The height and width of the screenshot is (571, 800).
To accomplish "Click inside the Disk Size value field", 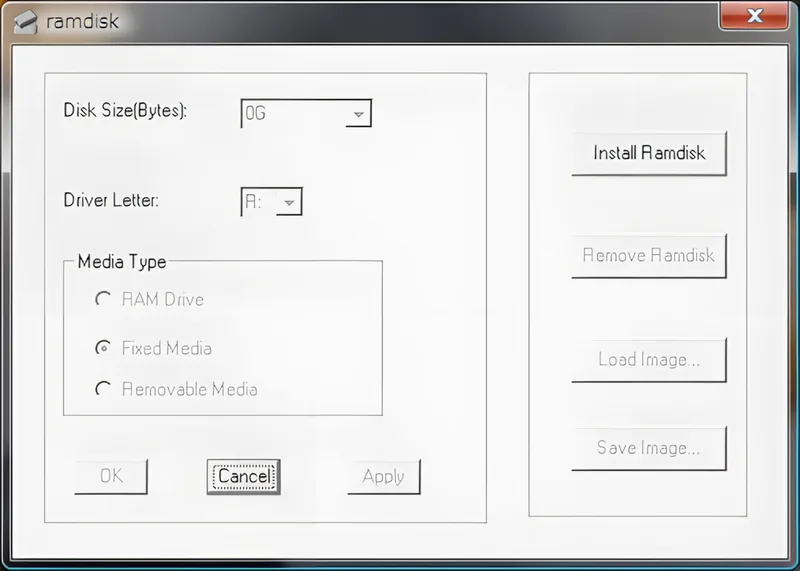I will pyautogui.click(x=292, y=114).
